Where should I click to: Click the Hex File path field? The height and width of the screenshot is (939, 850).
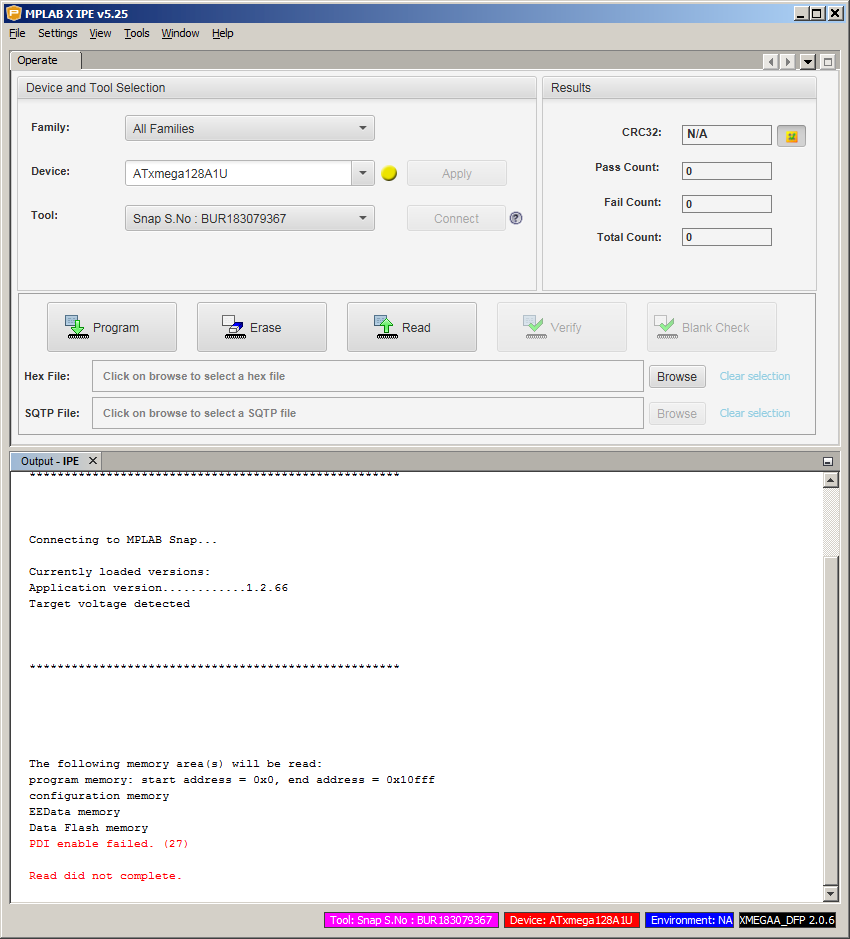click(x=368, y=376)
